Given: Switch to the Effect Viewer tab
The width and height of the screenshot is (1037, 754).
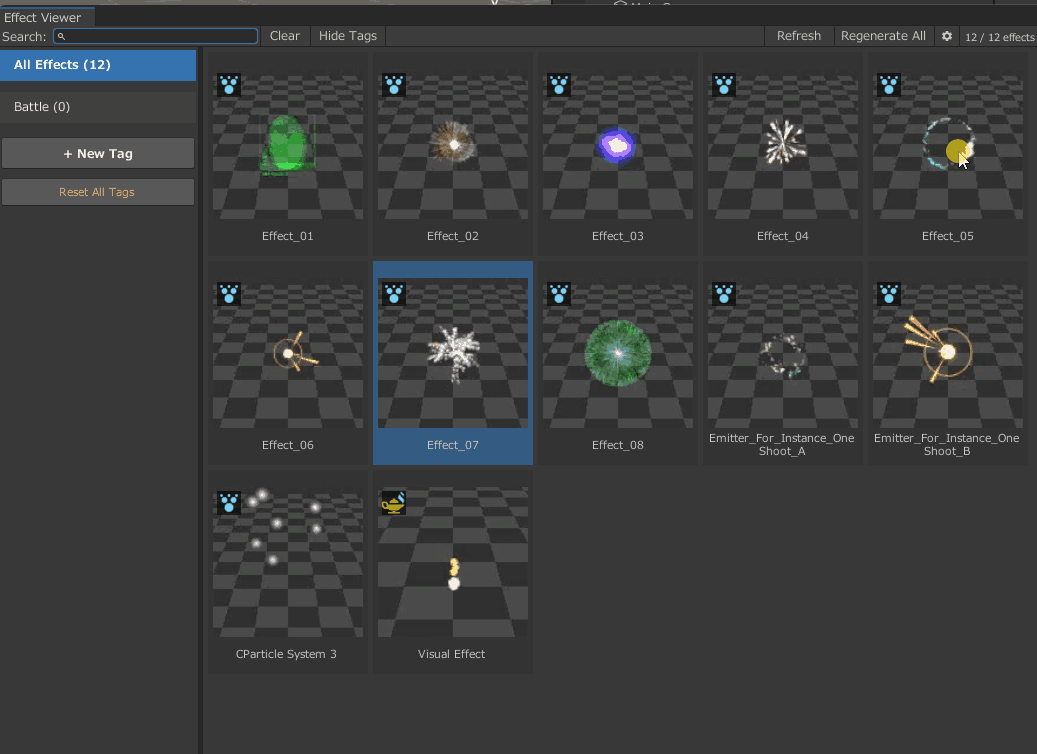Looking at the screenshot, I should click(x=43, y=17).
